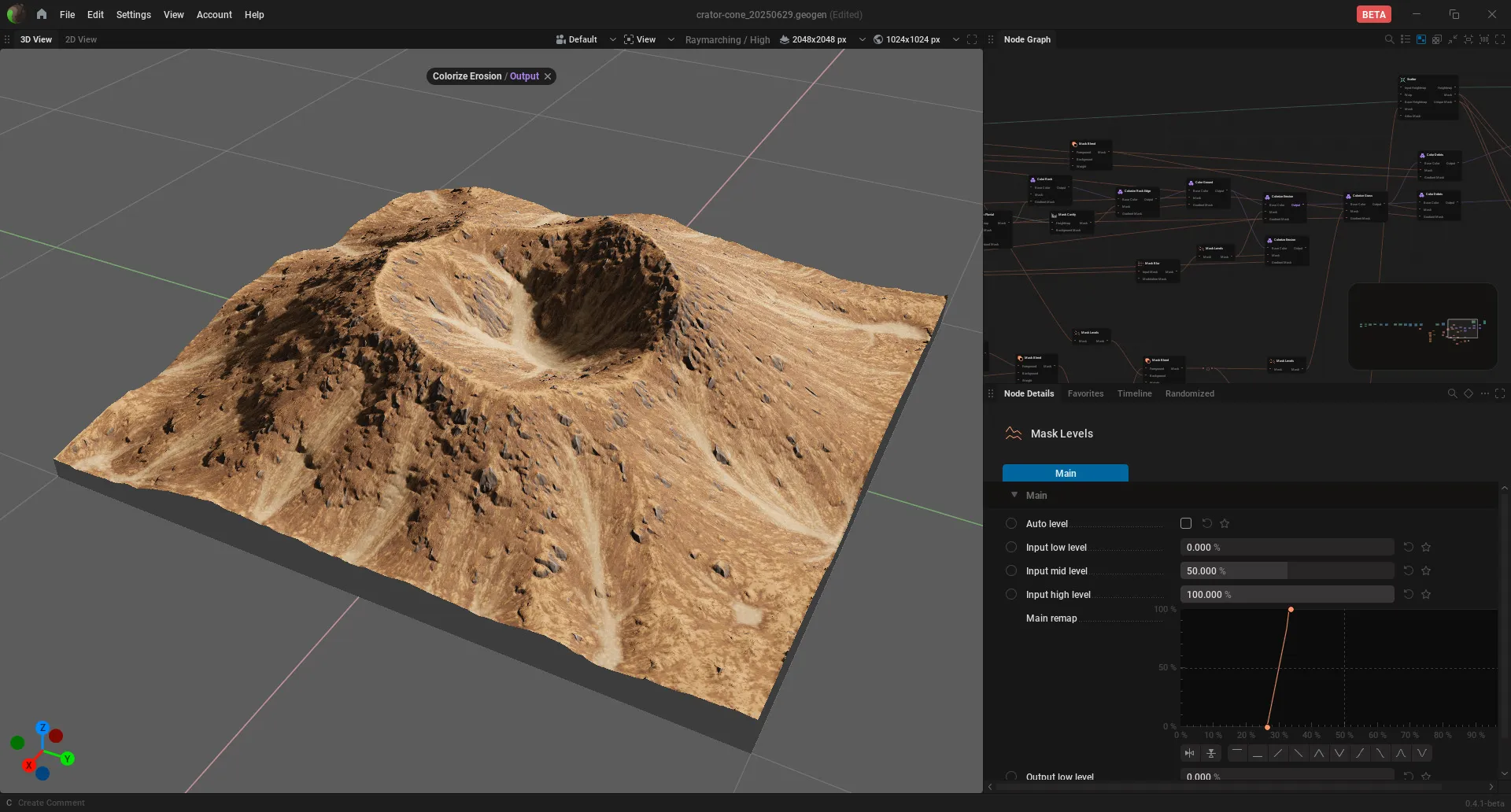Click the BETA badge button

coord(1373,14)
